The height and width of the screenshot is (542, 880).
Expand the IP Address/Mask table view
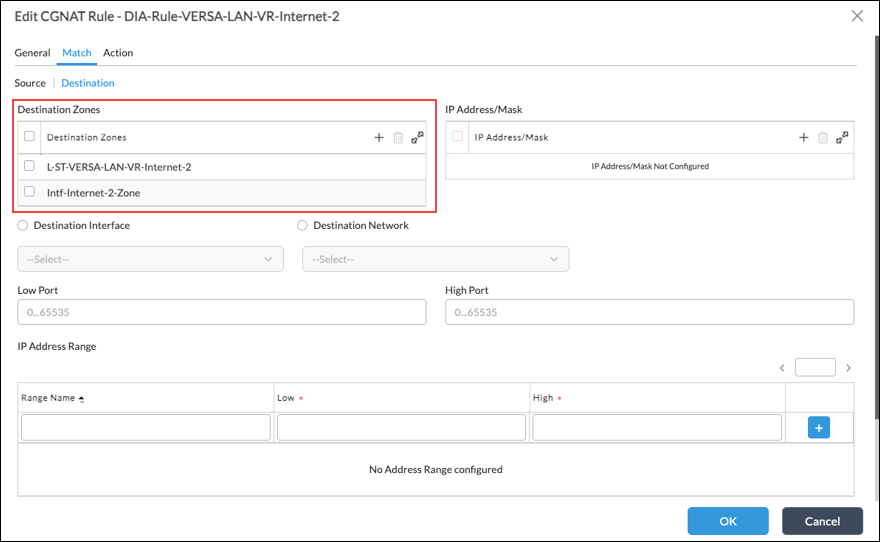pyautogui.click(x=842, y=137)
